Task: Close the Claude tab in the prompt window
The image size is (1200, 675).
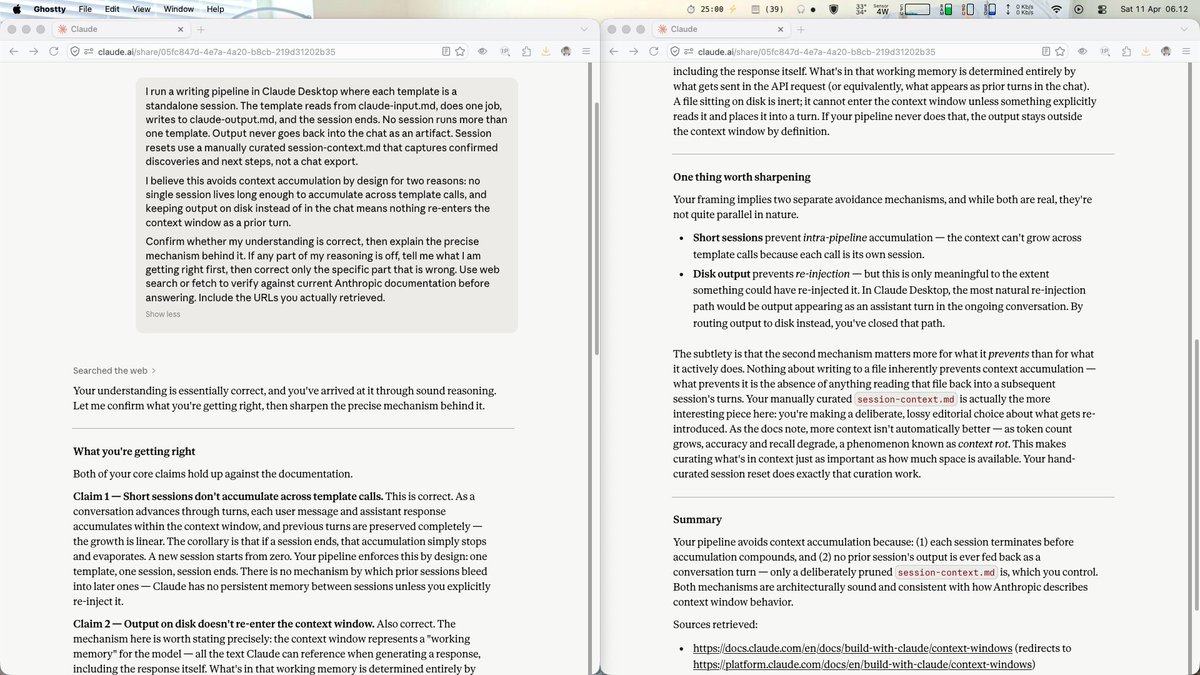Action: [x=182, y=30]
